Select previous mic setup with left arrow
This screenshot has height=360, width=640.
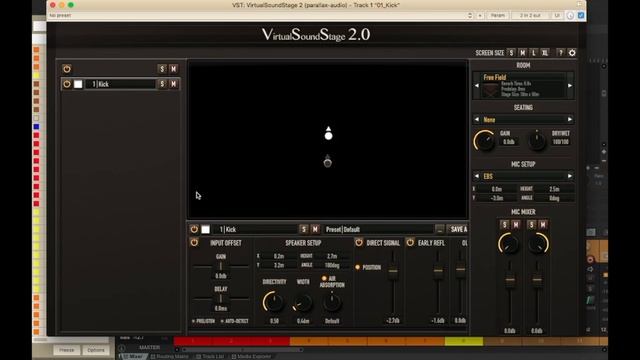(x=477, y=176)
